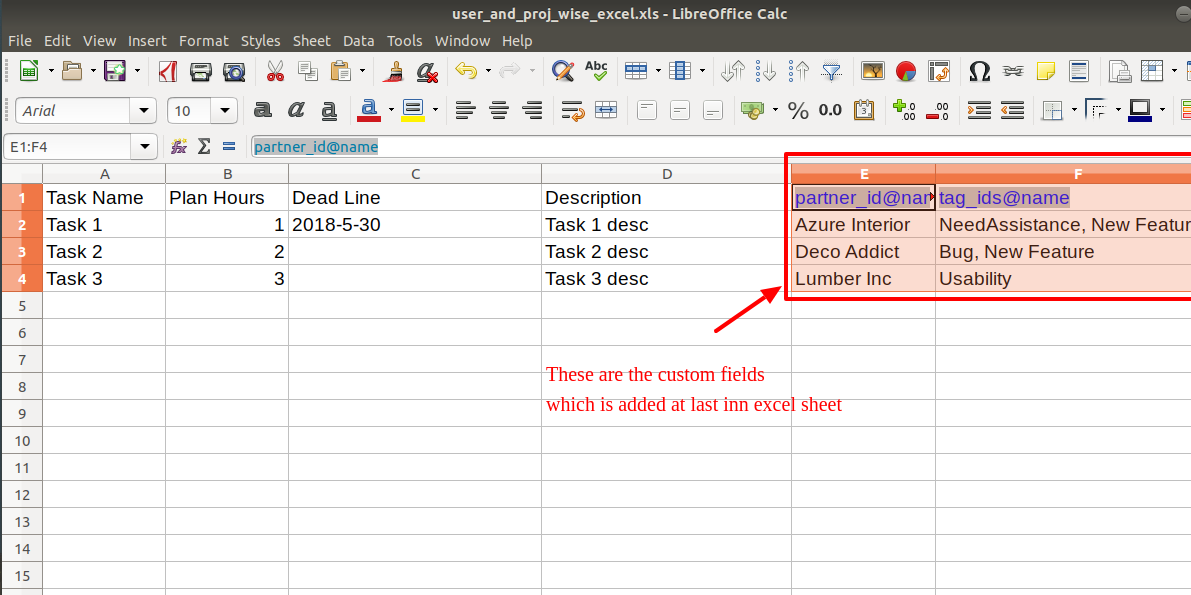Open the font size 10 dropdown
Viewport: 1191px width, 595px height.
(x=224, y=110)
